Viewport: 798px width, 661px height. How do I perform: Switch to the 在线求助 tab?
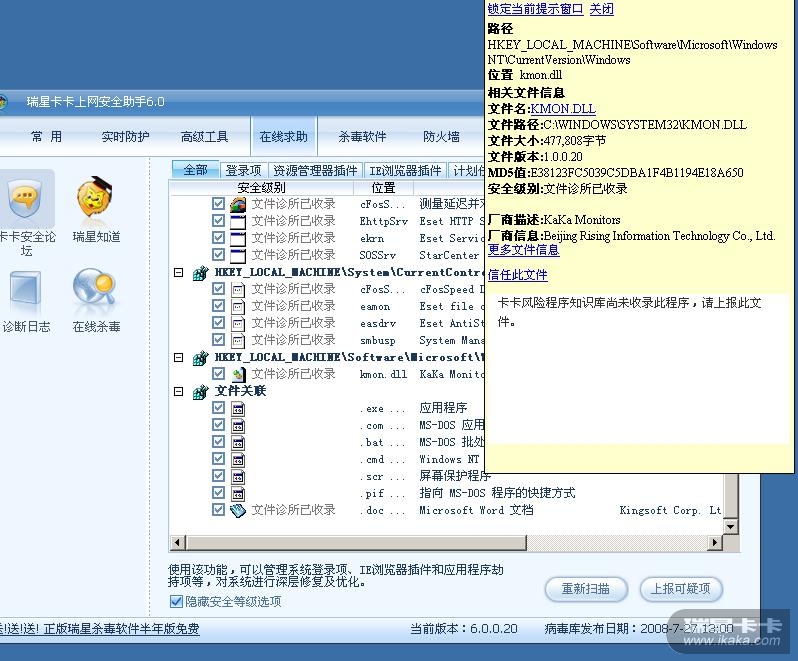[283, 136]
